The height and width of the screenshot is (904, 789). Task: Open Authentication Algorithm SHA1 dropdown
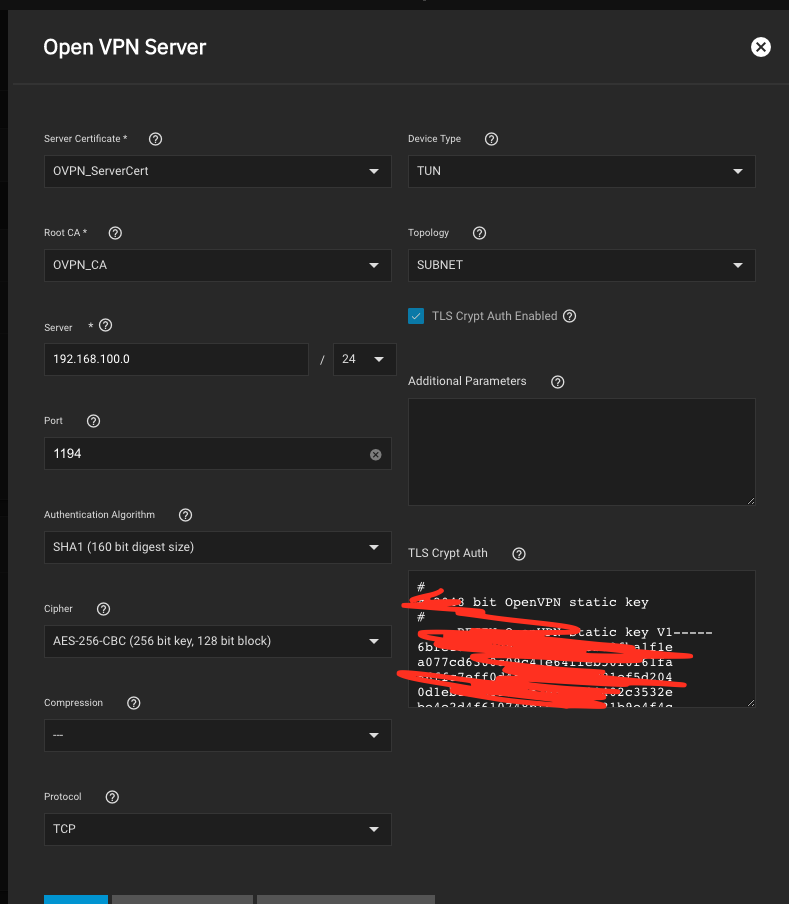coord(218,547)
